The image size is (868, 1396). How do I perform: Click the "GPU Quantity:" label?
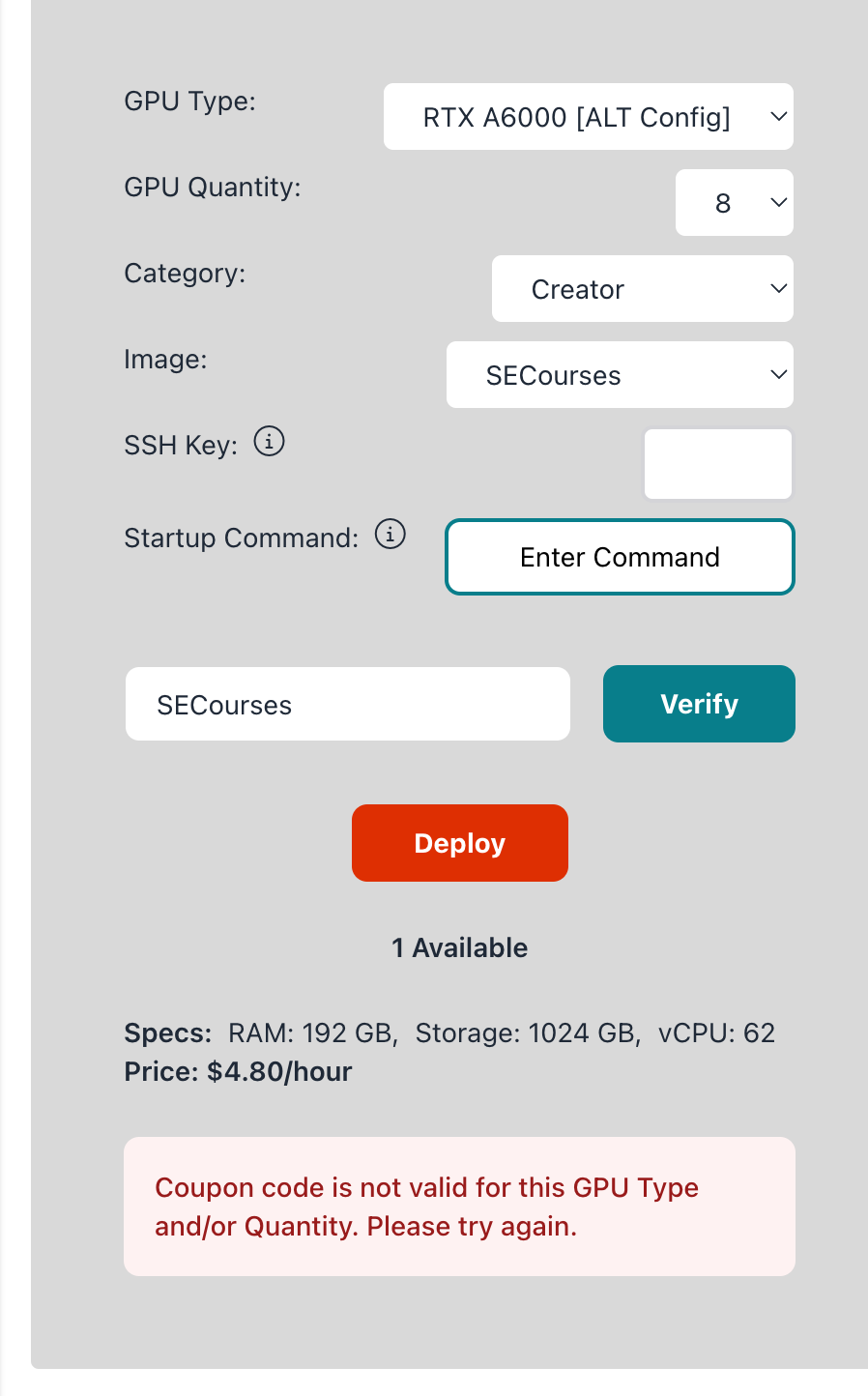[213, 188]
